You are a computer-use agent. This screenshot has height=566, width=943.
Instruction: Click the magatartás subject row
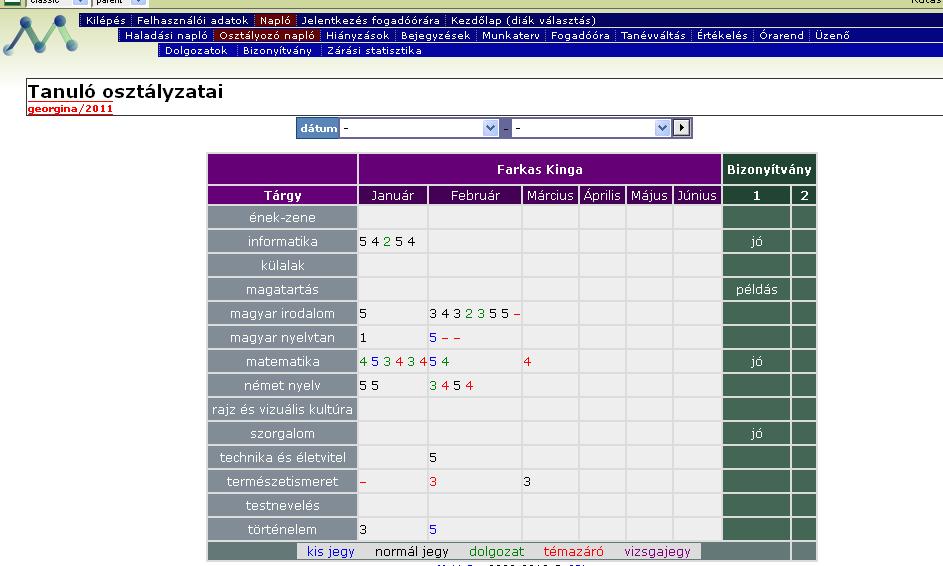click(282, 289)
